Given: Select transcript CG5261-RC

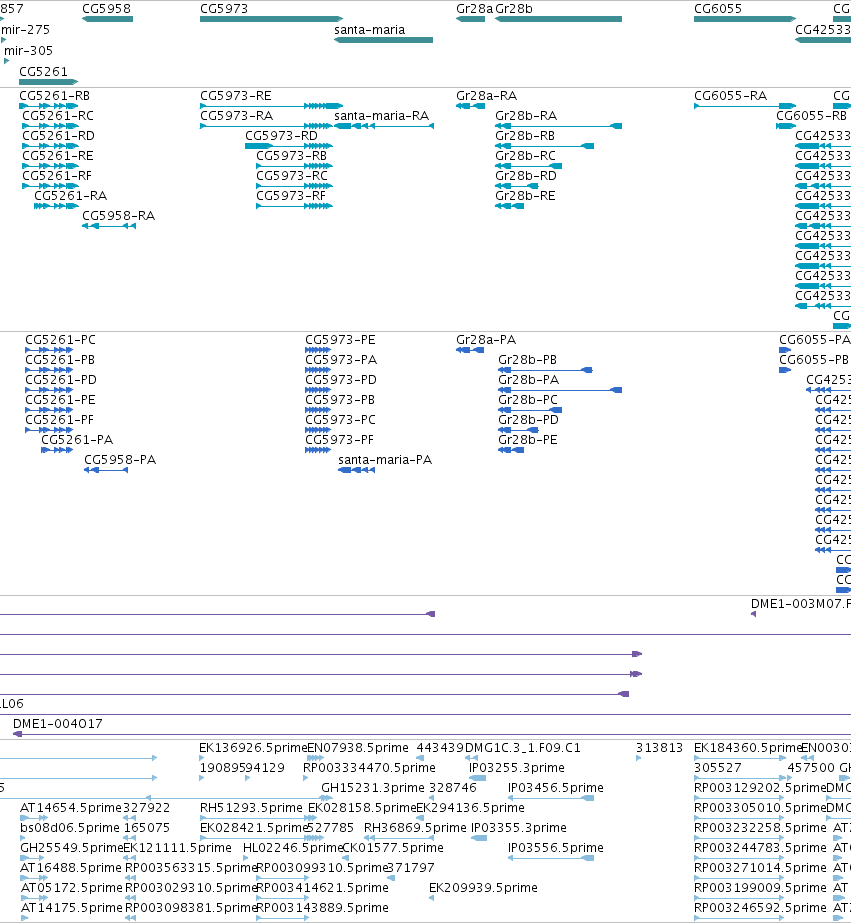Looking at the screenshot, I should tap(58, 116).
